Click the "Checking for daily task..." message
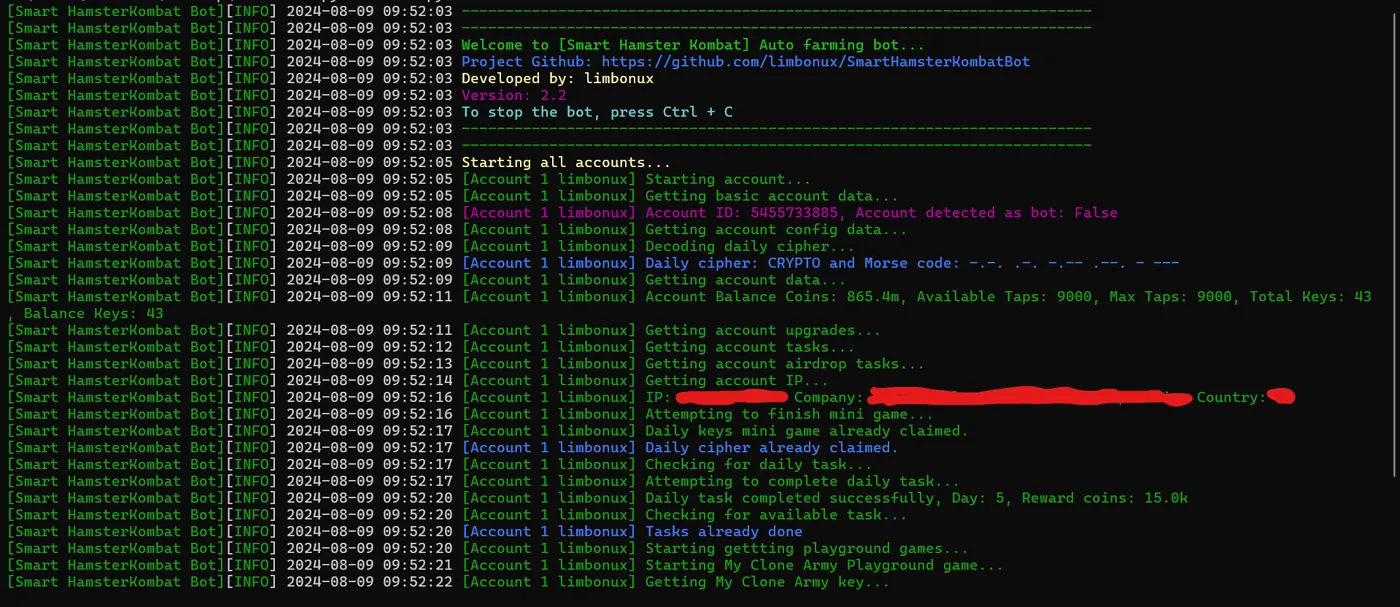Viewport: 1400px width, 607px height. coord(759,465)
